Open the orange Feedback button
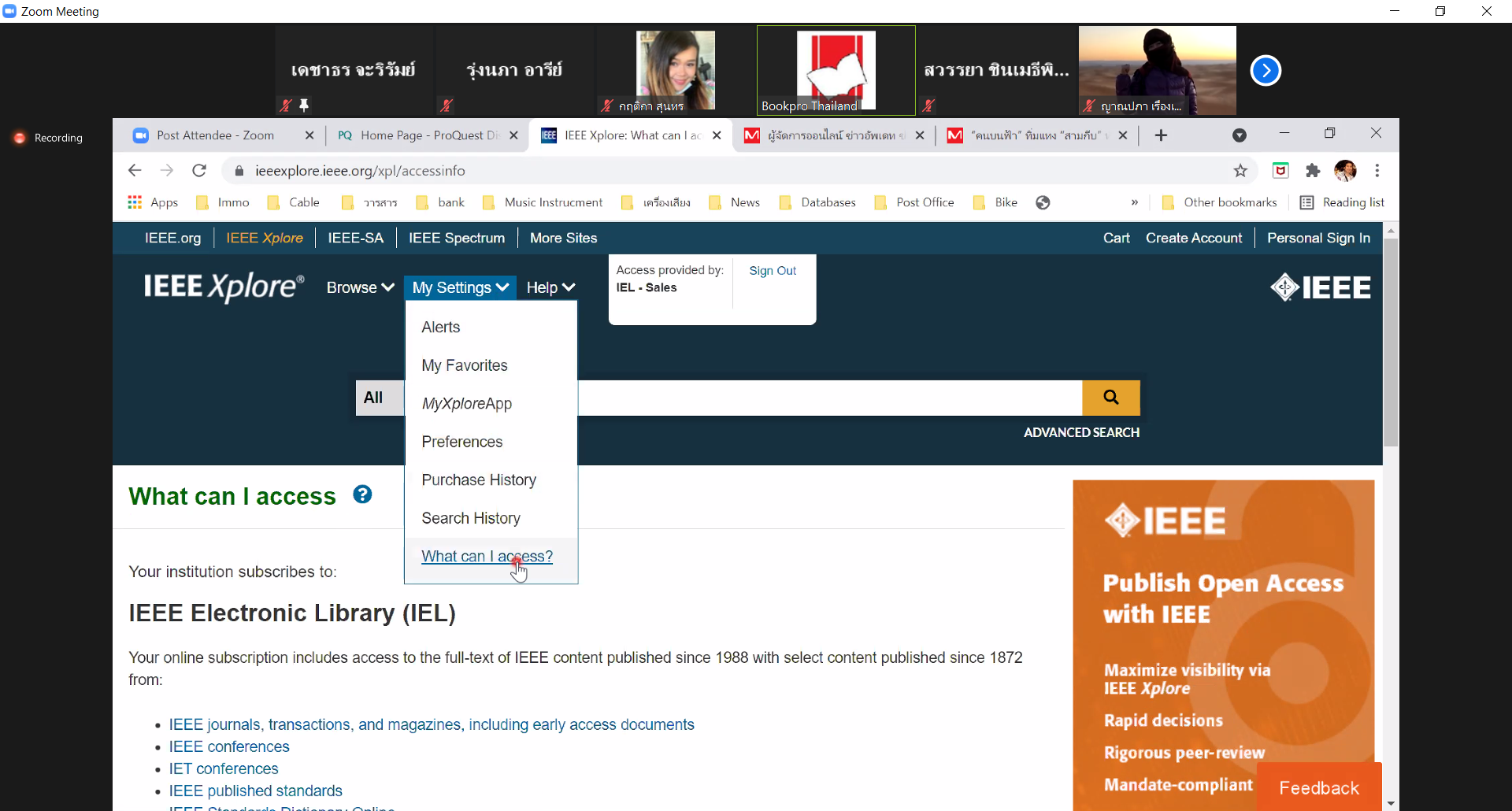The height and width of the screenshot is (811, 1512). (1318, 787)
